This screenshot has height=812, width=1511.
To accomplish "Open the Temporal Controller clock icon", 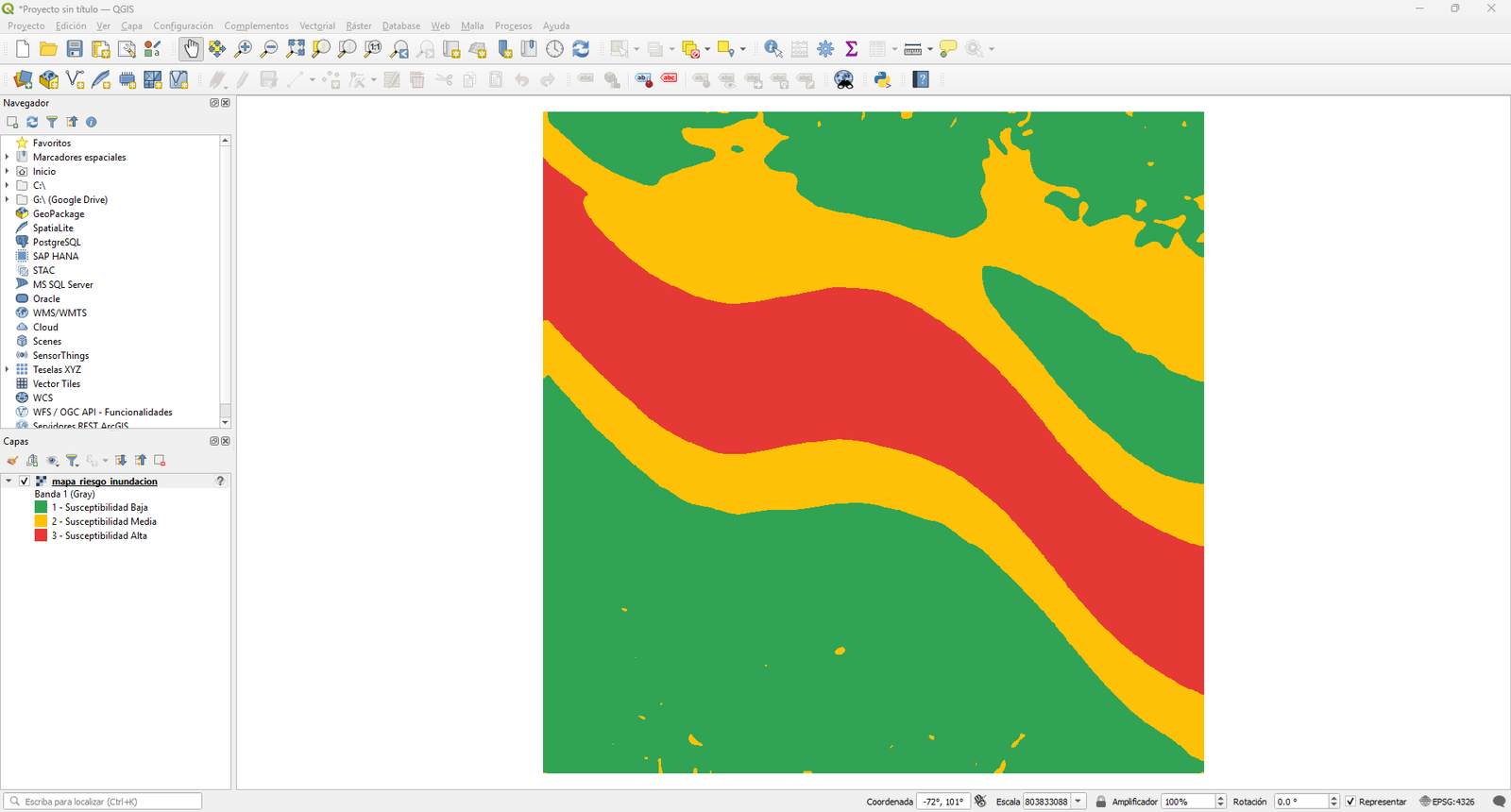I will [x=555, y=49].
